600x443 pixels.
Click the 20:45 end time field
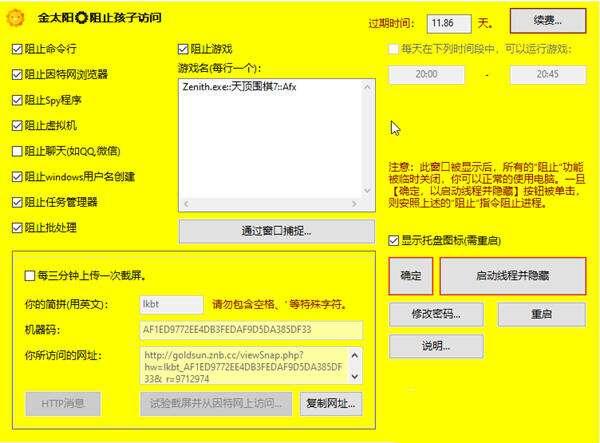(548, 74)
